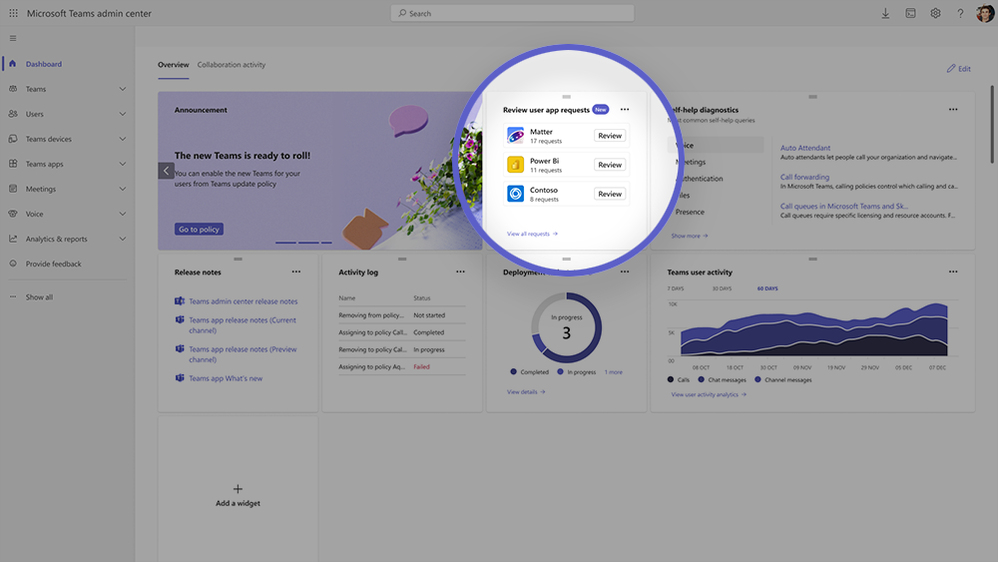
Task: Open the help question mark icon
Action: (960, 13)
